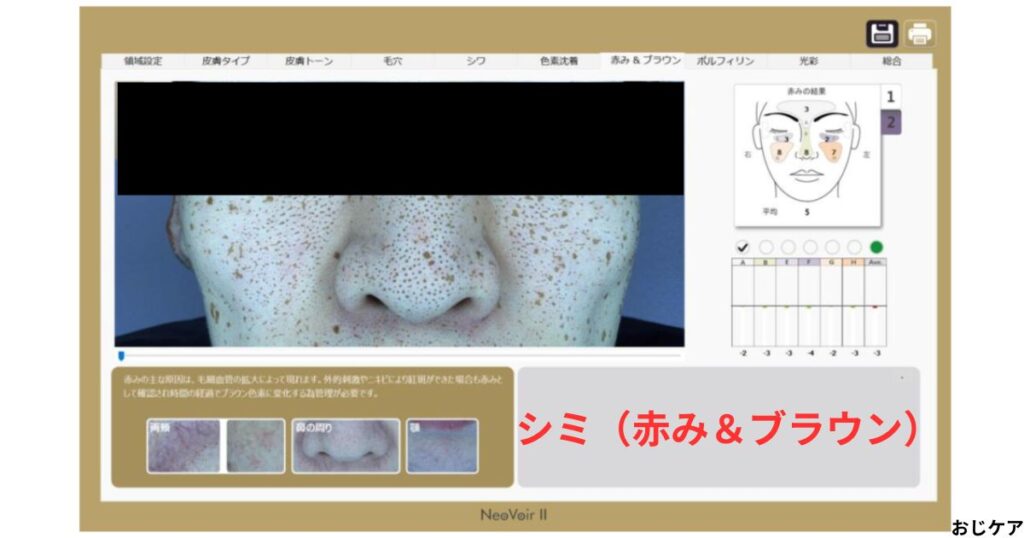
Task: Click column header B in the chart
Action: coord(765,262)
